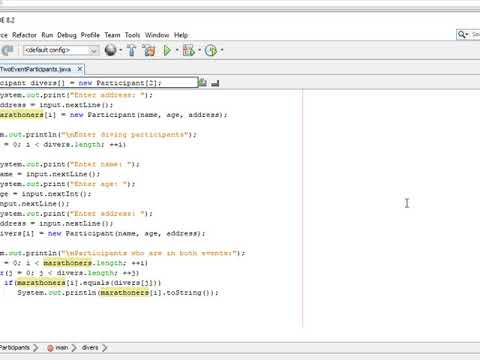Run the project with green play icon
The width and height of the screenshot is (480, 360).
167,50
